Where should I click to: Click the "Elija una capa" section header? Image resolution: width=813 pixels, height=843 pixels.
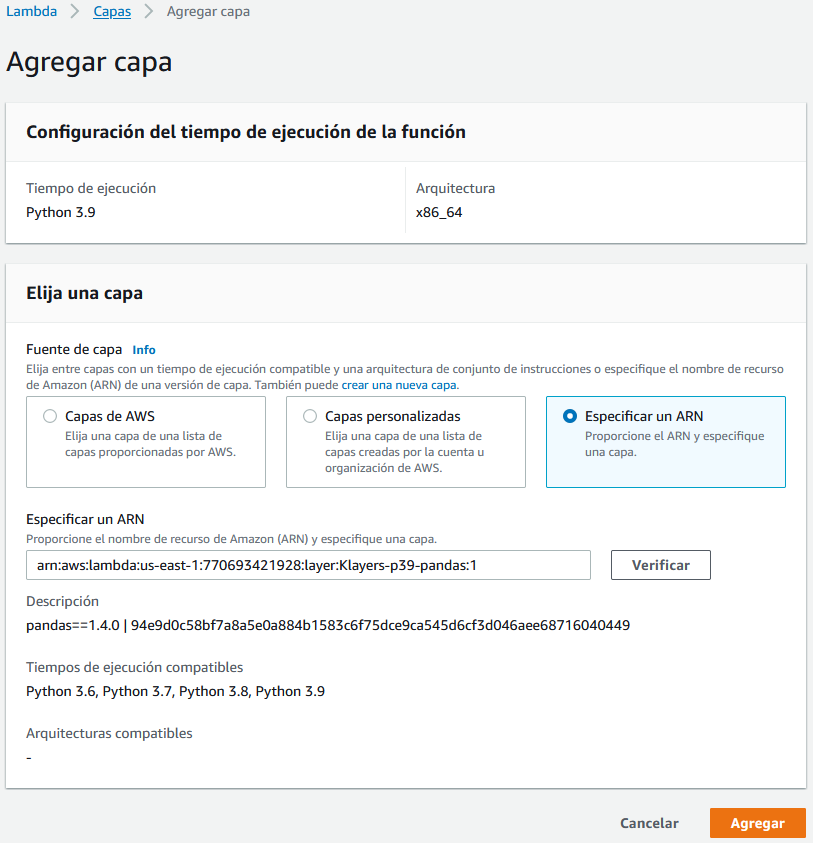[83, 291]
